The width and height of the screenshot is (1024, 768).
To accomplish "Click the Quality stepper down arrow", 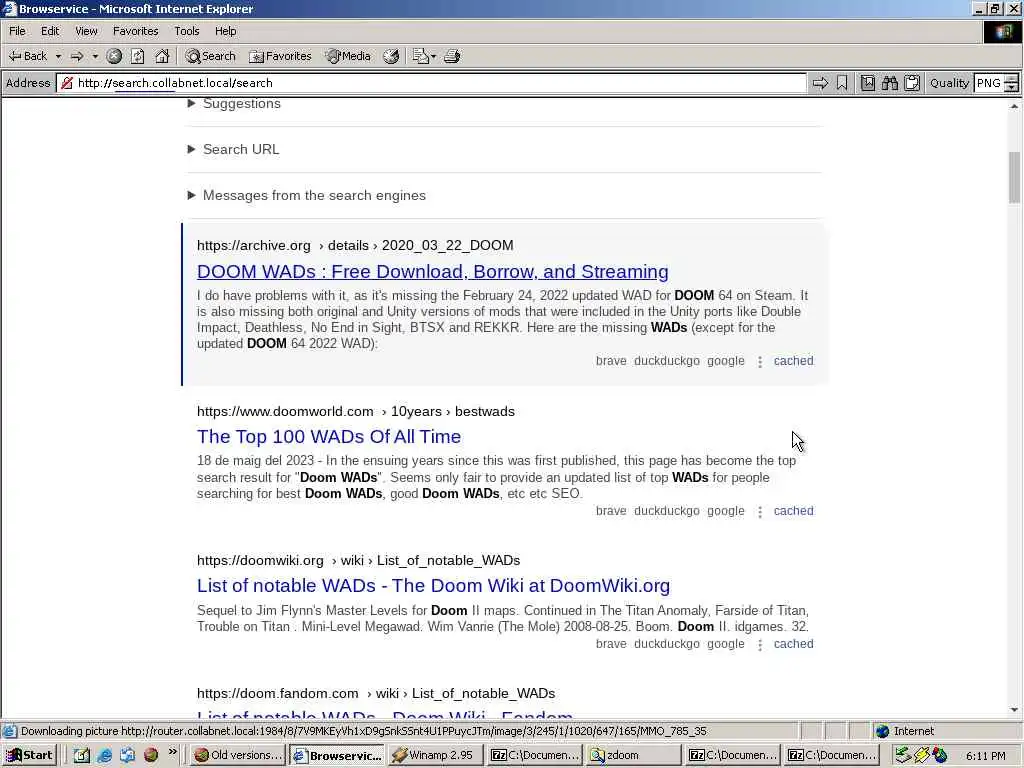I will [x=1012, y=88].
